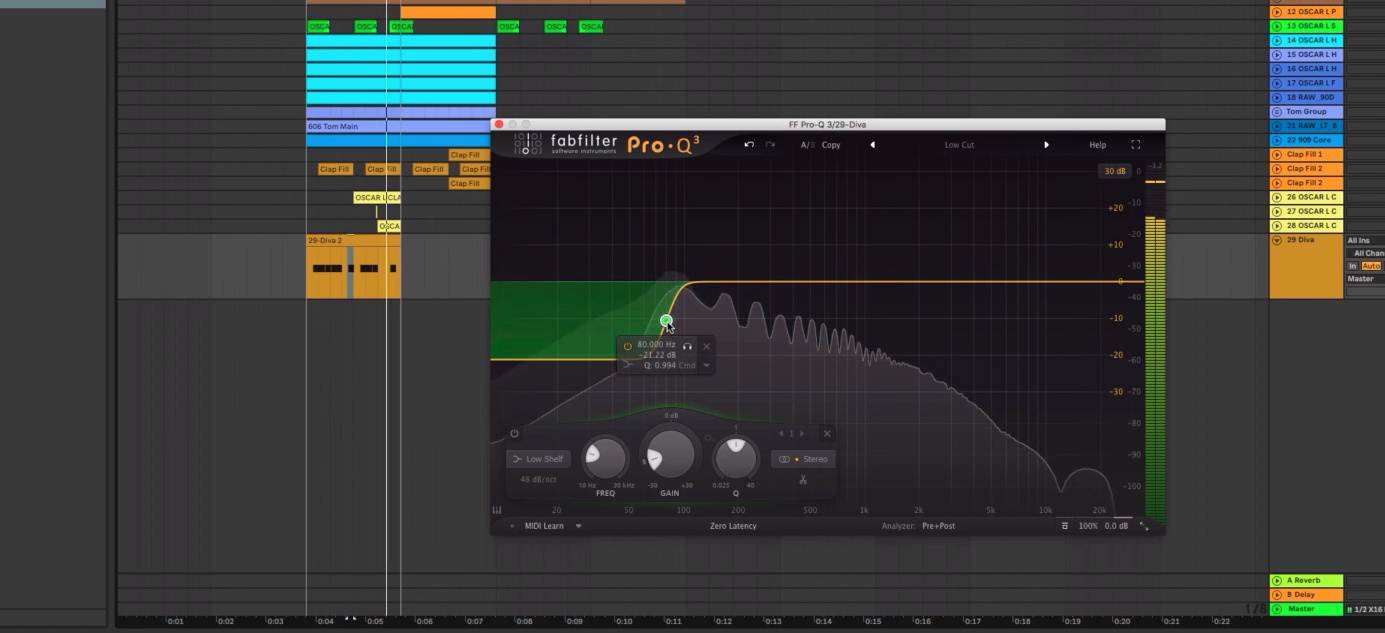Click the 0.0 dB output gain control
The width and height of the screenshot is (1385, 633).
pos(1116,526)
